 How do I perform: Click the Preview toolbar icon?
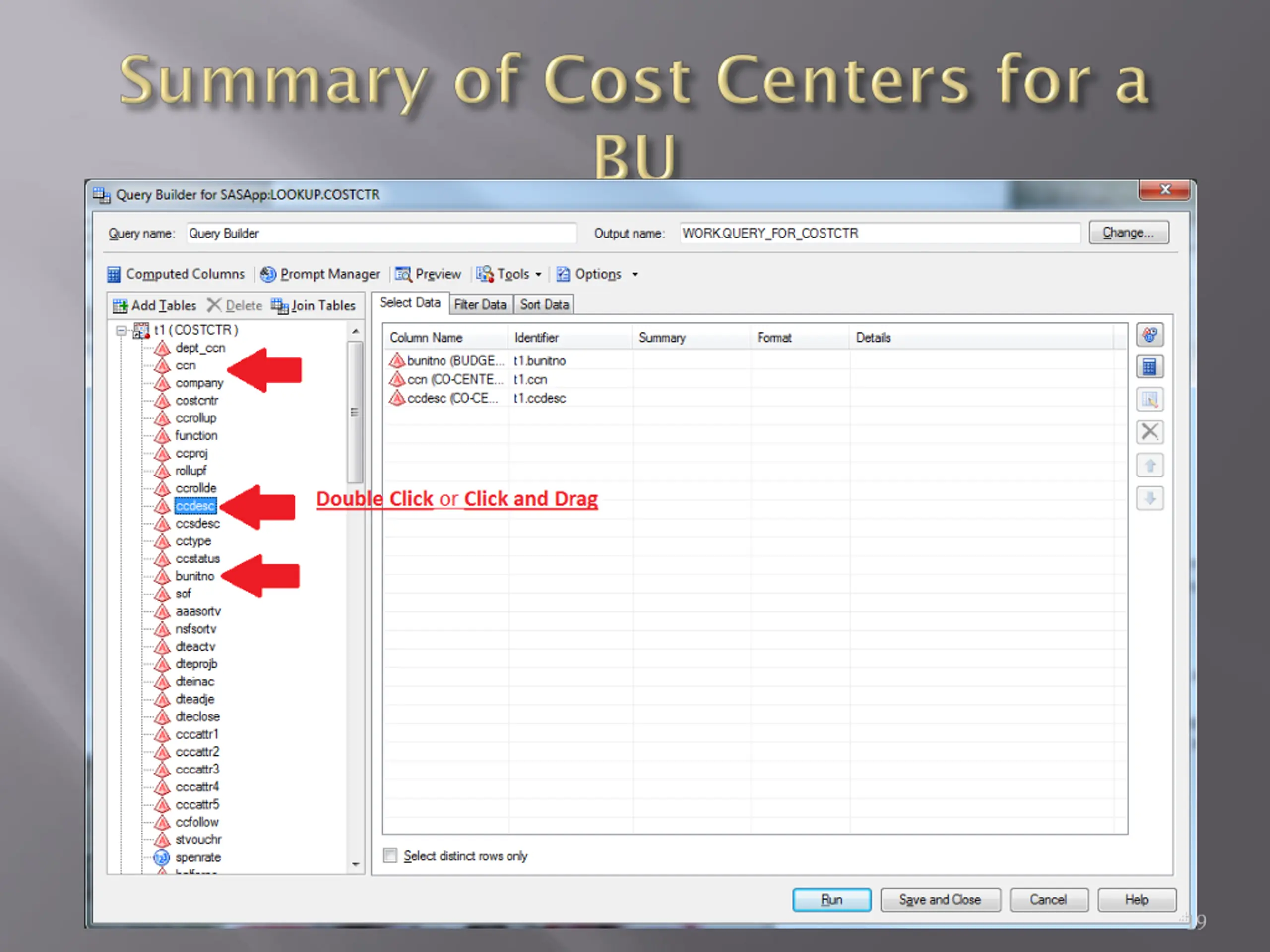tap(402, 274)
